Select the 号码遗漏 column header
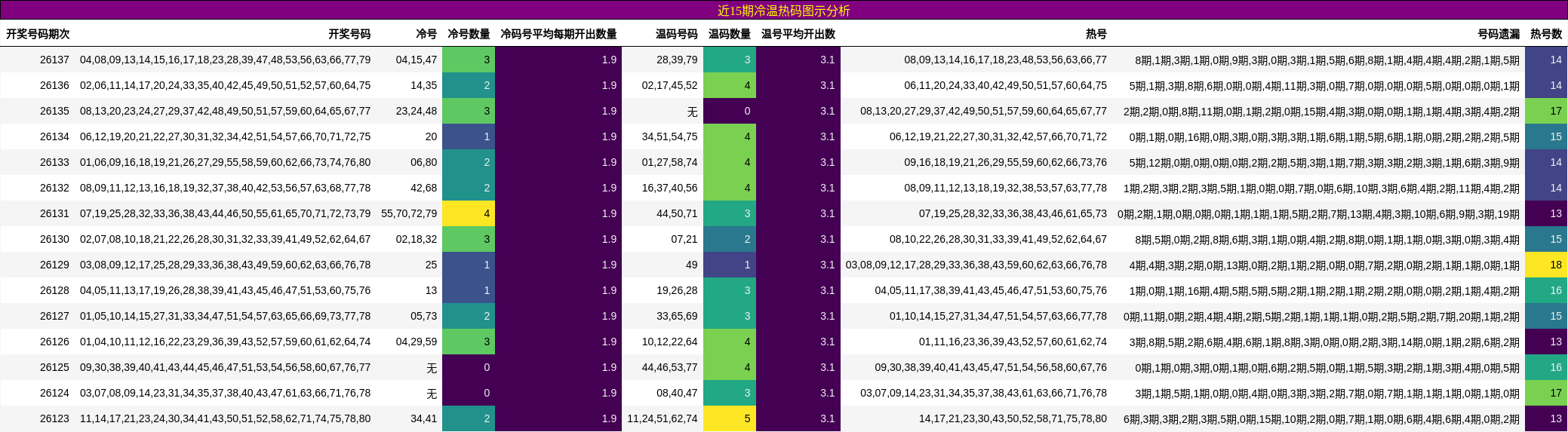The height and width of the screenshot is (432, 1568). [1499, 34]
